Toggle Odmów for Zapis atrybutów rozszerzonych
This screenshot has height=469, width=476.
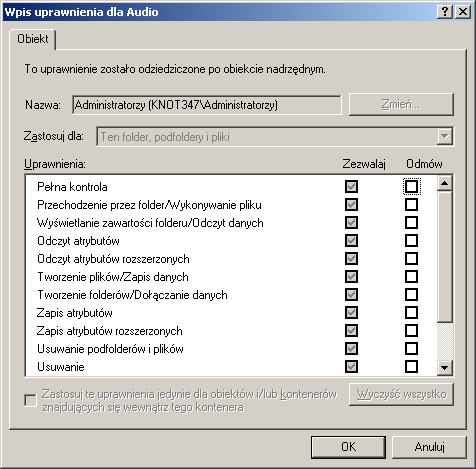411,330
